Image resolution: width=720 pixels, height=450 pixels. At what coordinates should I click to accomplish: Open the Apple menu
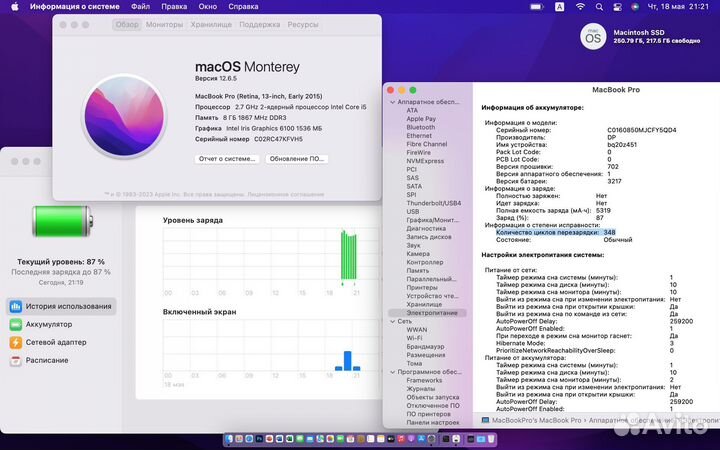click(x=15, y=7)
